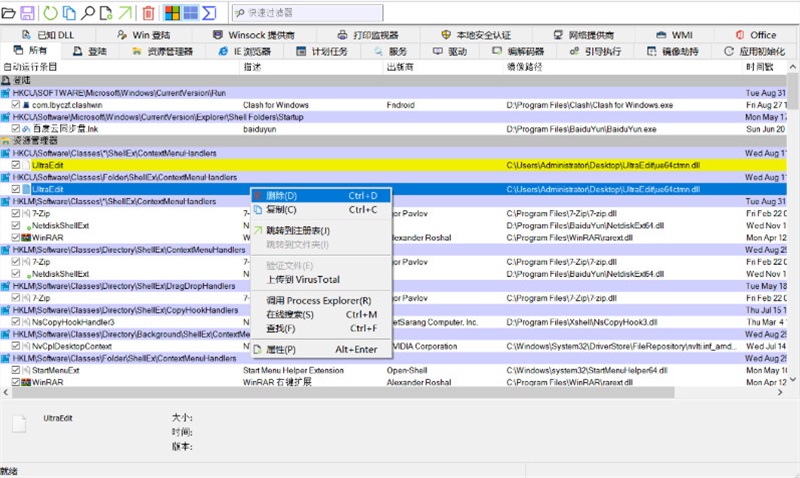800x478 pixels.
Task: Select the Clash for Windows.exe path cell
Action: [589, 105]
